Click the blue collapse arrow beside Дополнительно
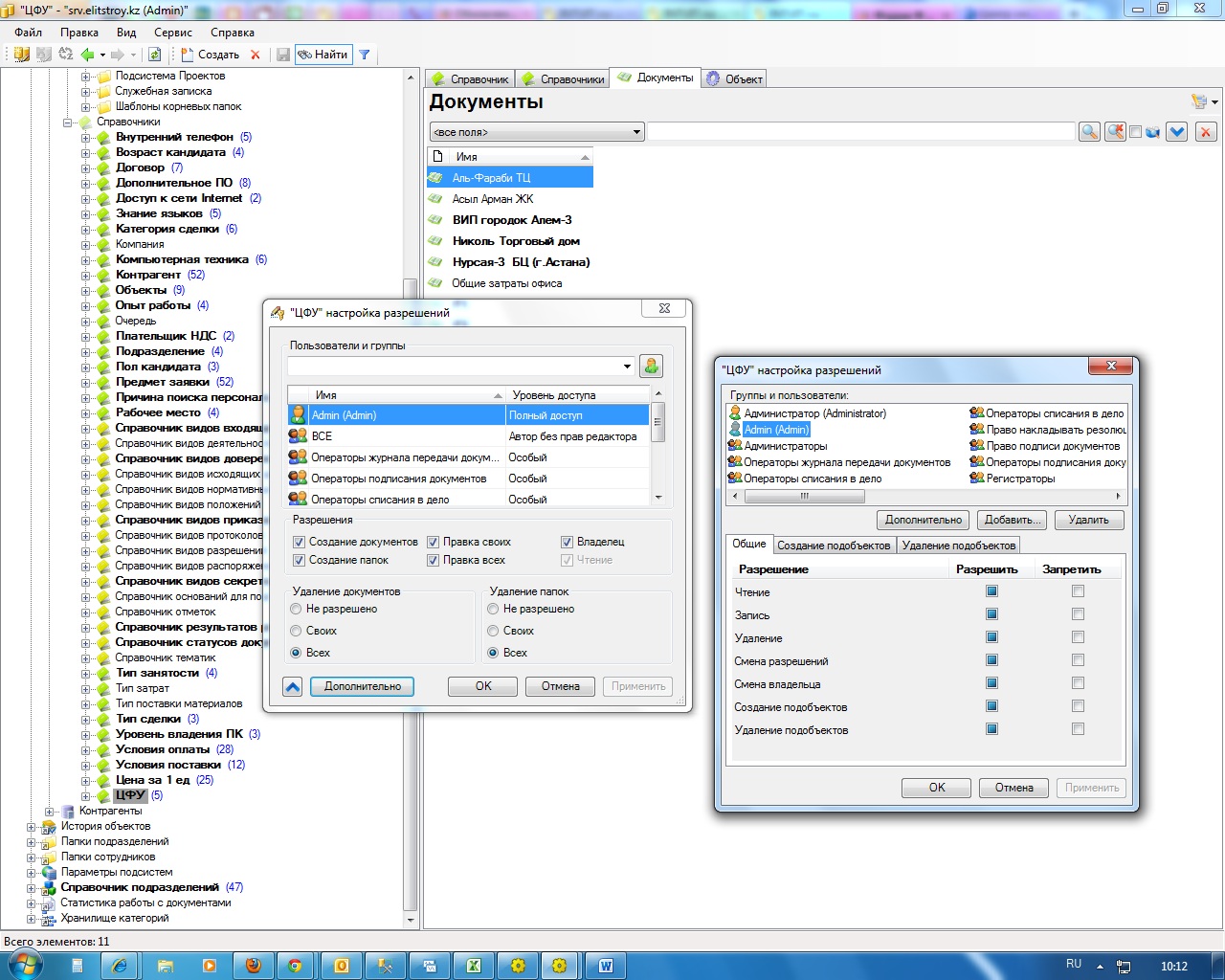This screenshot has height=980, width=1225. coord(293,686)
